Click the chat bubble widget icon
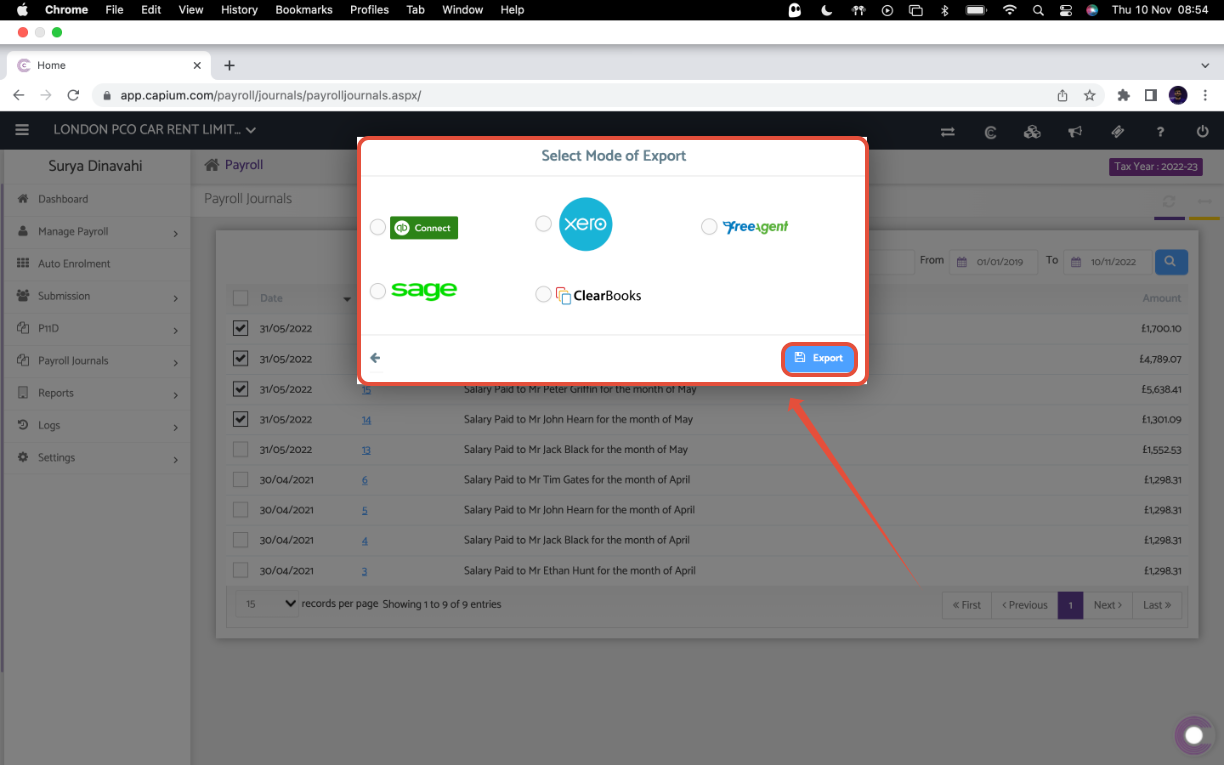The width and height of the screenshot is (1224, 765). 1193,736
